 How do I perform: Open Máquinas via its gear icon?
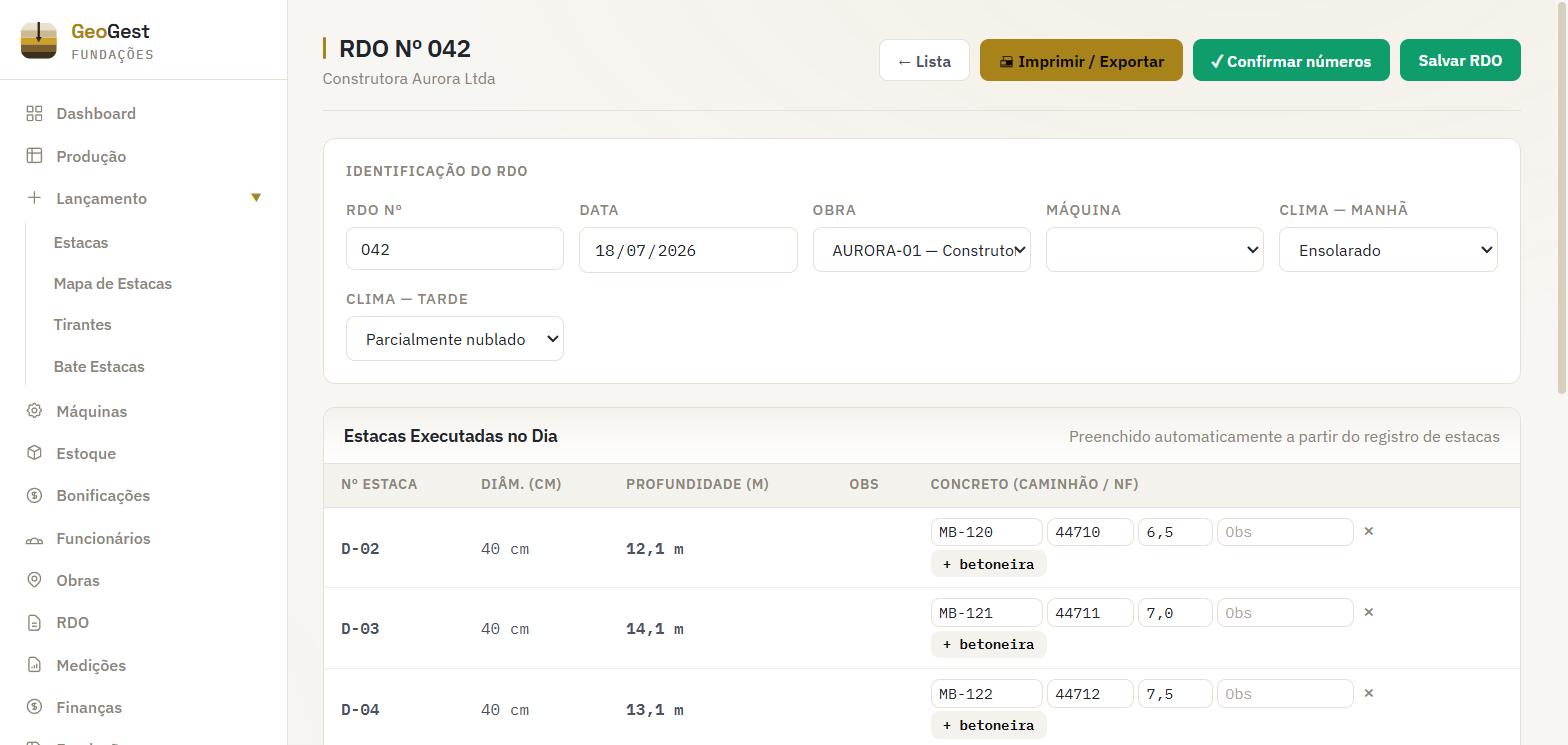tap(34, 411)
